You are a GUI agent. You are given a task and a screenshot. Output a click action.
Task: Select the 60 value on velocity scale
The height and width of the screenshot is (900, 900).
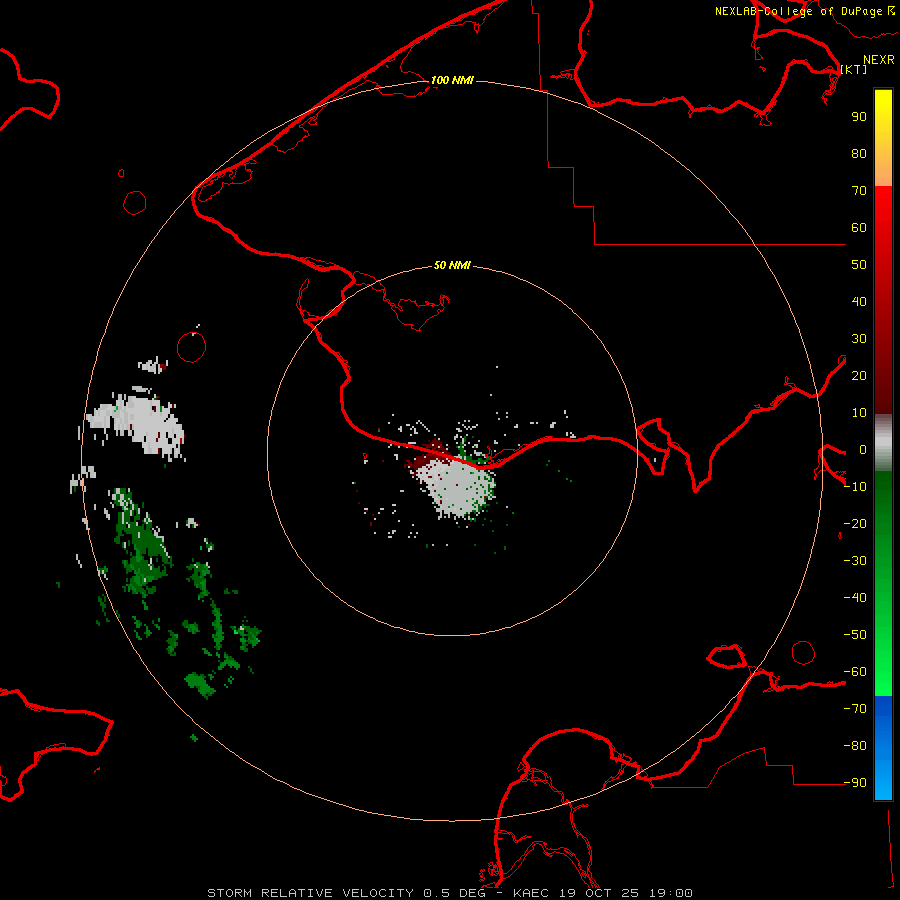coord(859,227)
